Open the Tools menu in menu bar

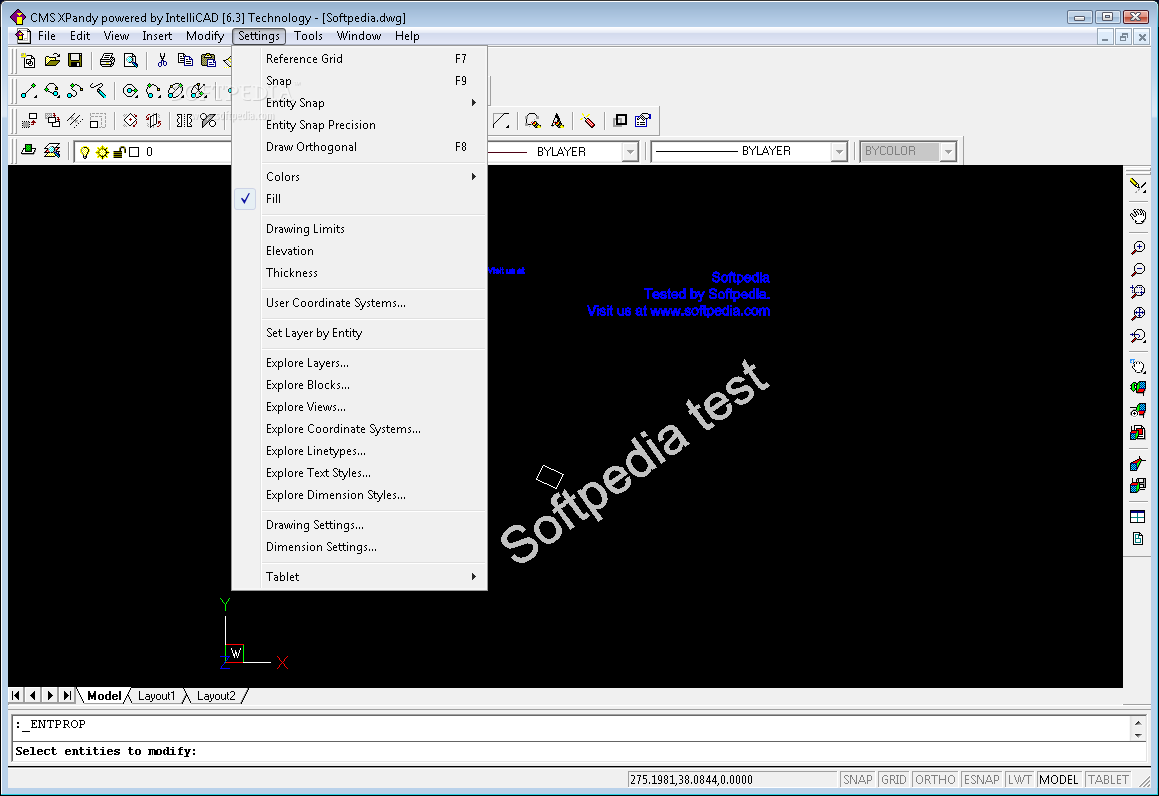[308, 35]
